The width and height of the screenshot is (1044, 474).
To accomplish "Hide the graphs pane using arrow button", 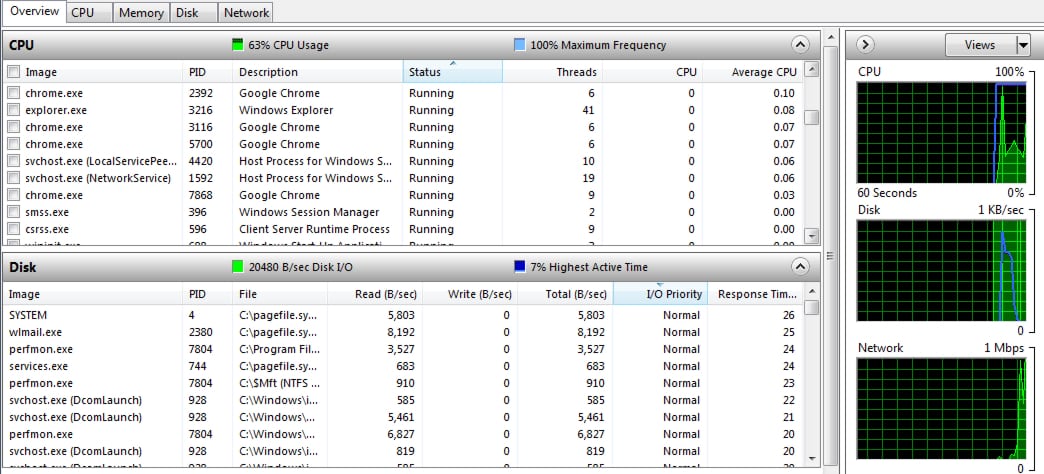I will (x=866, y=45).
